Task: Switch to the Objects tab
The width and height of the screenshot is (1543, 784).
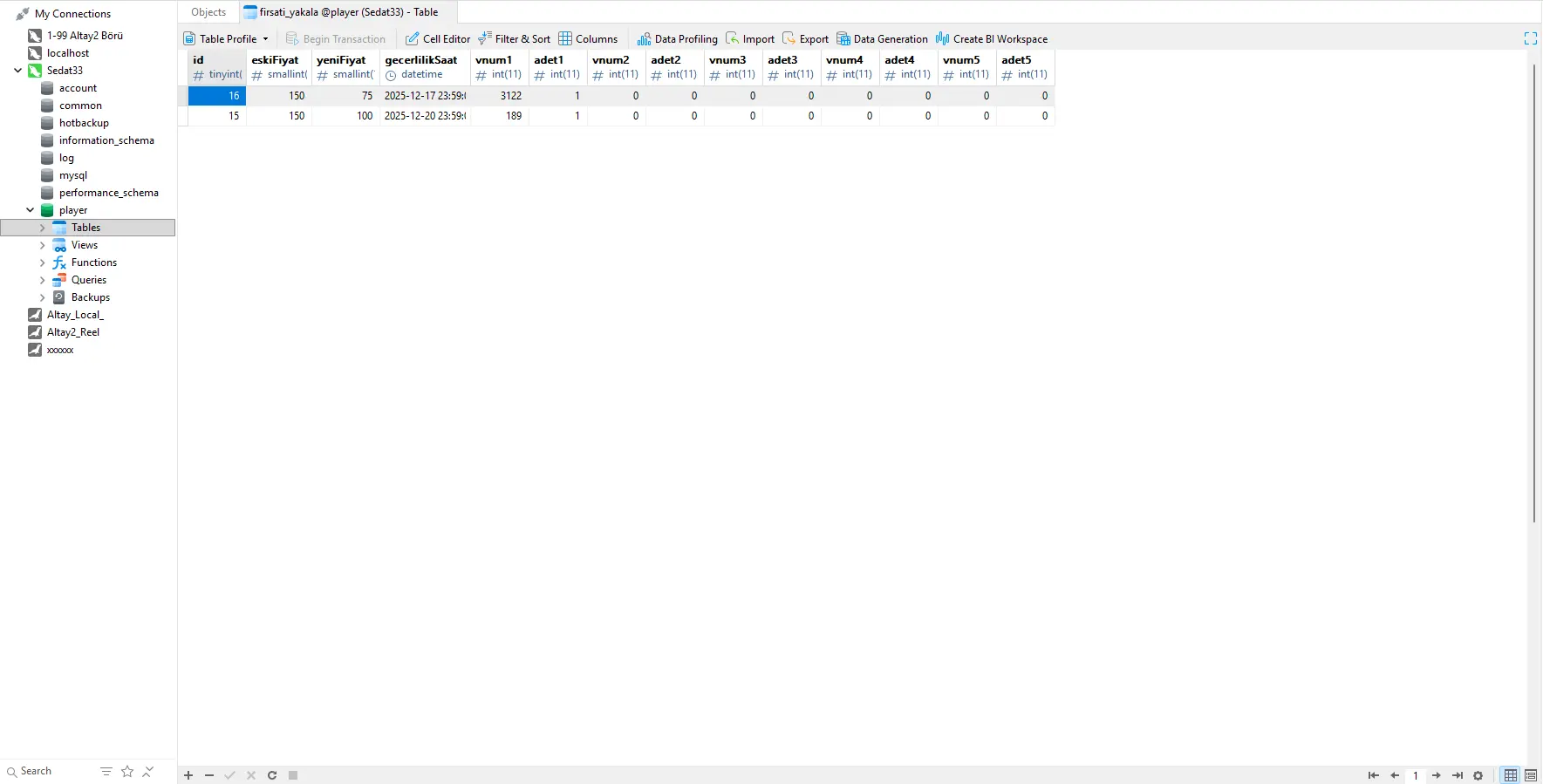Action: point(208,12)
